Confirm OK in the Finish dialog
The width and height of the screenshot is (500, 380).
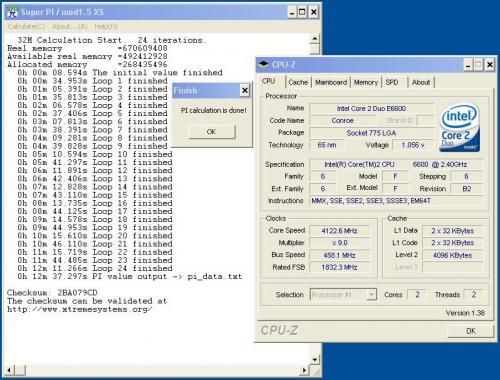(x=211, y=132)
